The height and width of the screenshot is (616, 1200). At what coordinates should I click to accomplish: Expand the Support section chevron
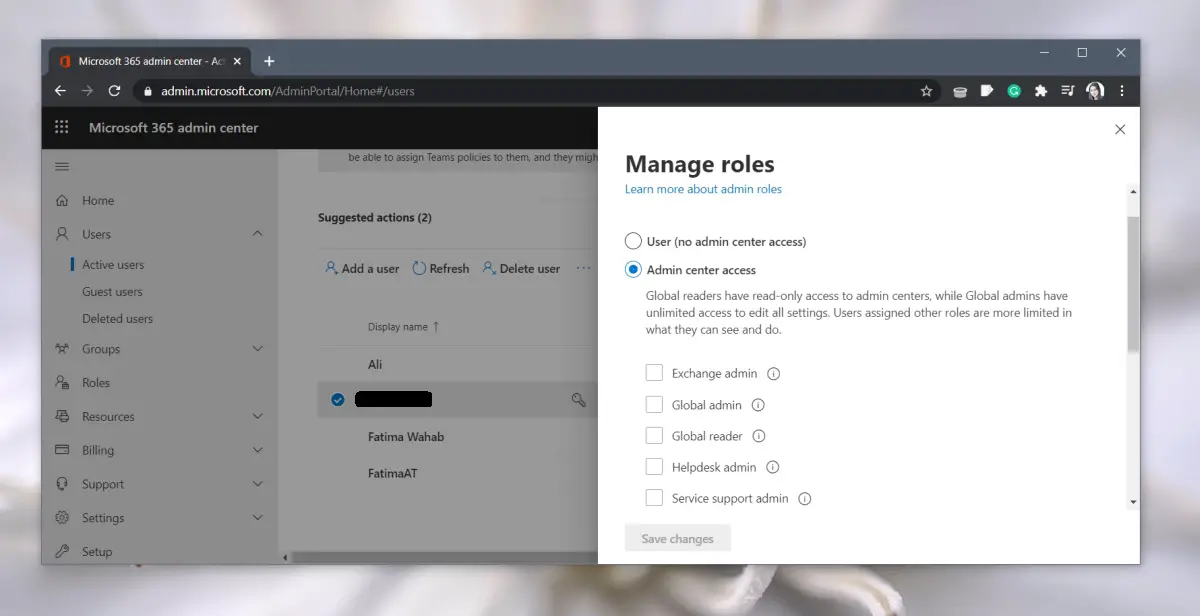click(257, 484)
